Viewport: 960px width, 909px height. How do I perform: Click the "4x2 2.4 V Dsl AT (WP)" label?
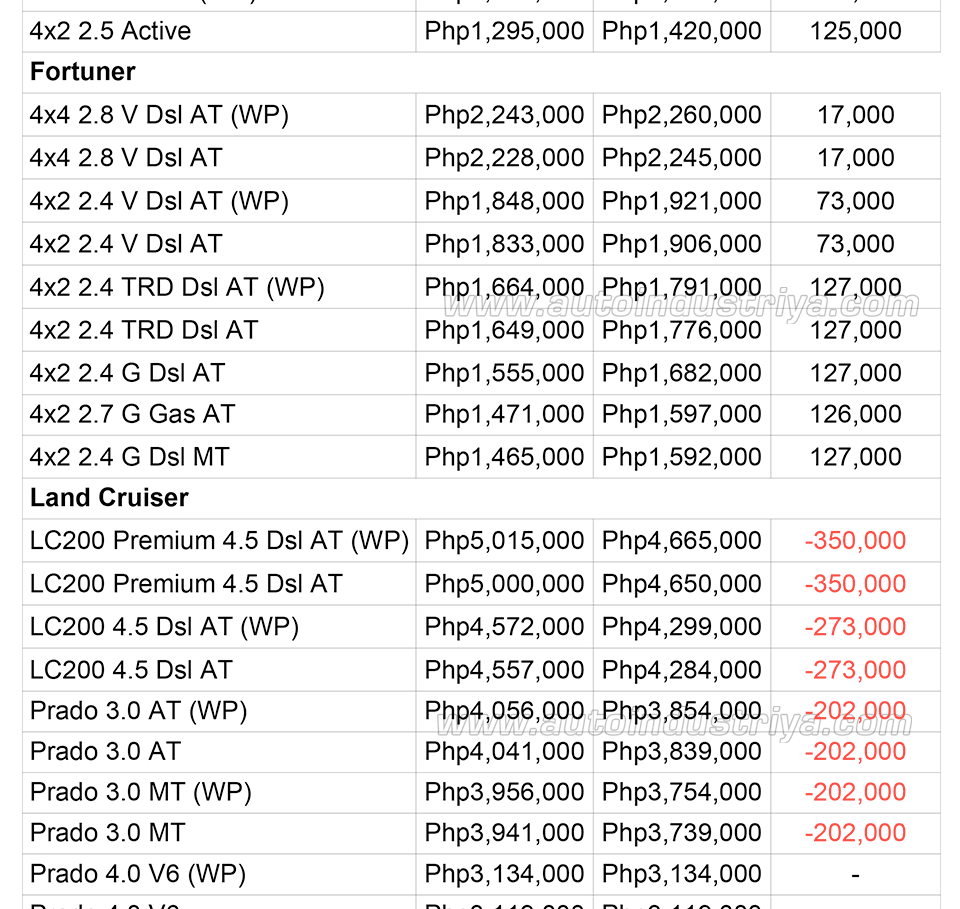(x=159, y=201)
